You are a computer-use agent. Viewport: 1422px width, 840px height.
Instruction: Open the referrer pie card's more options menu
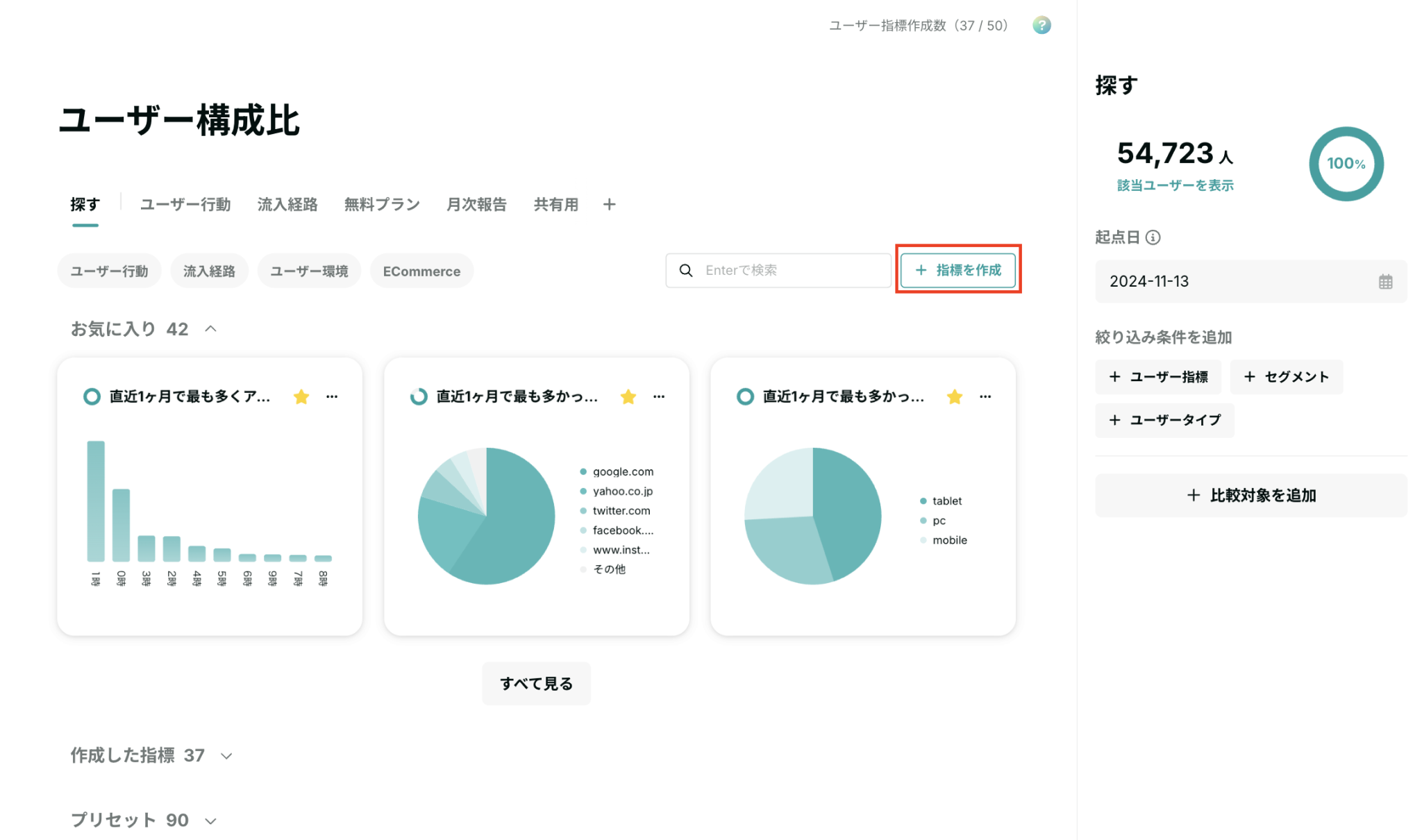pos(659,396)
